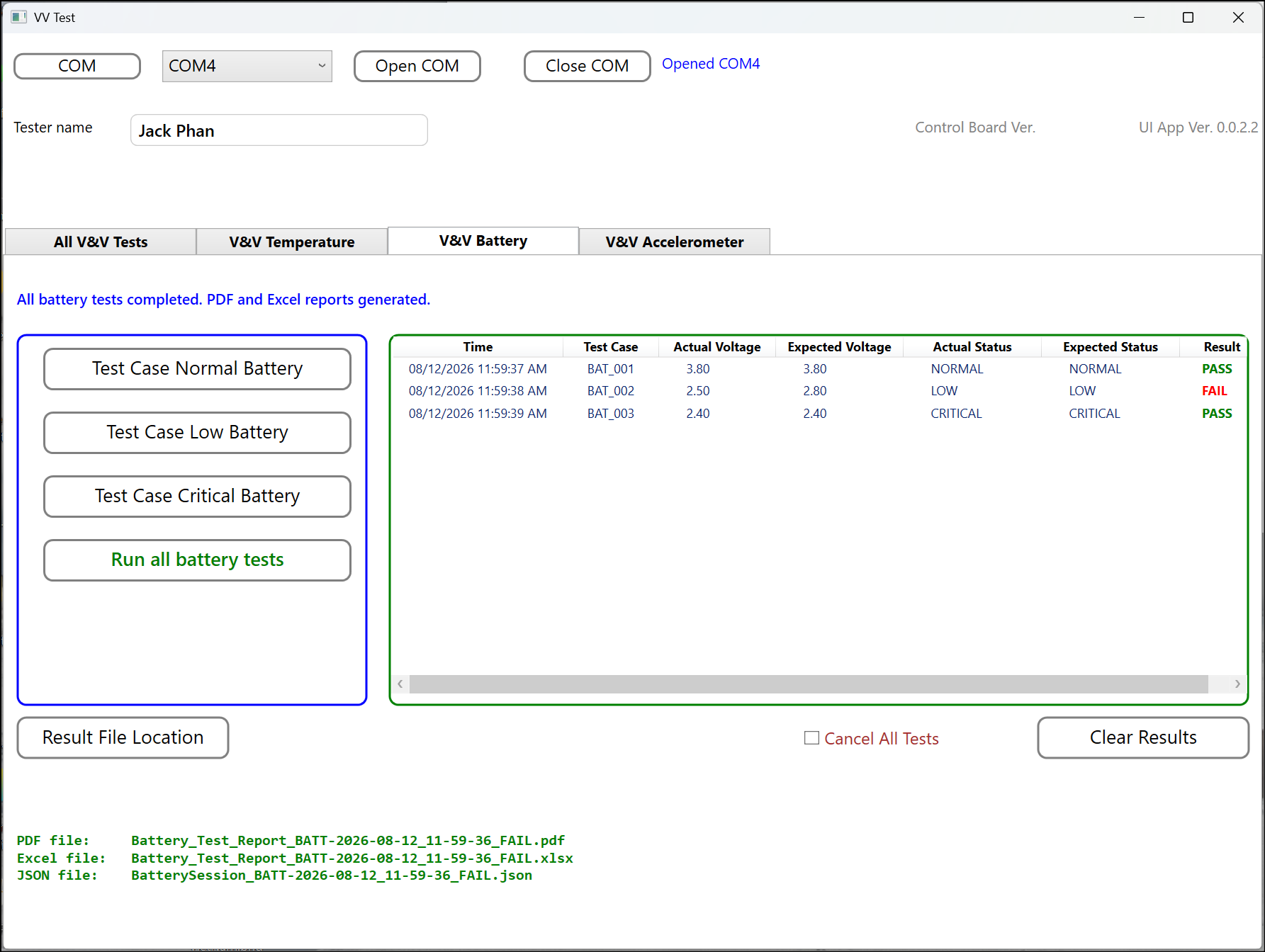This screenshot has height=952, width=1265.
Task: Click the results scrollbar left arrow
Action: point(400,684)
